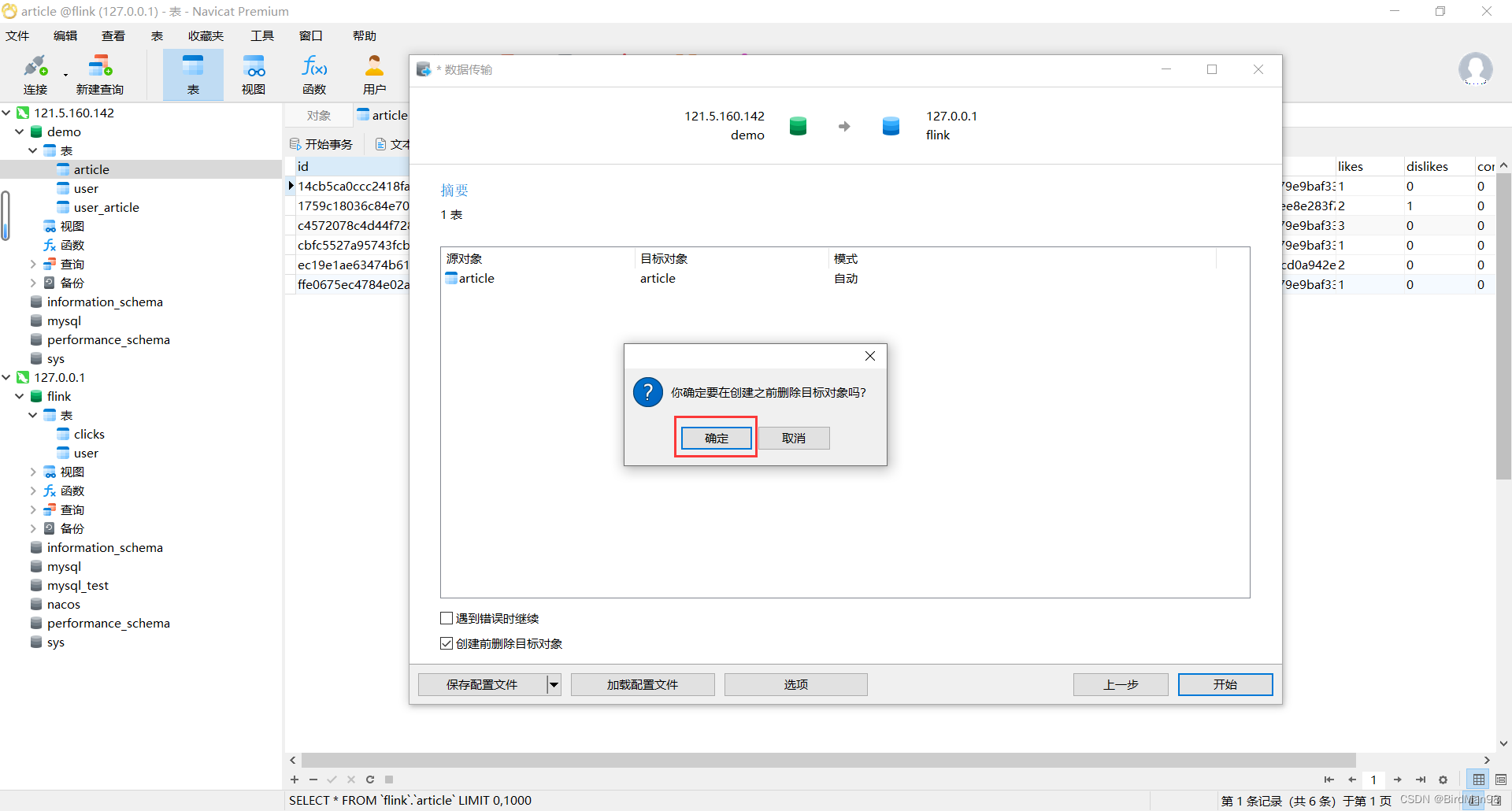Go to next page arrow
This screenshot has height=811, width=1512.
pos(1398,780)
